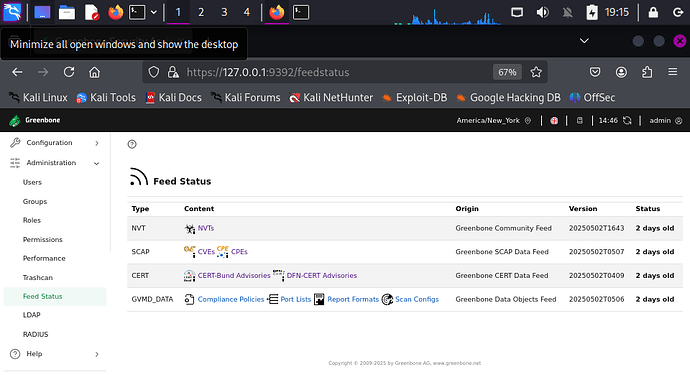This screenshot has width=690, height=377.
Task: Switch to workspace 3 in the panel
Action: (x=224, y=12)
